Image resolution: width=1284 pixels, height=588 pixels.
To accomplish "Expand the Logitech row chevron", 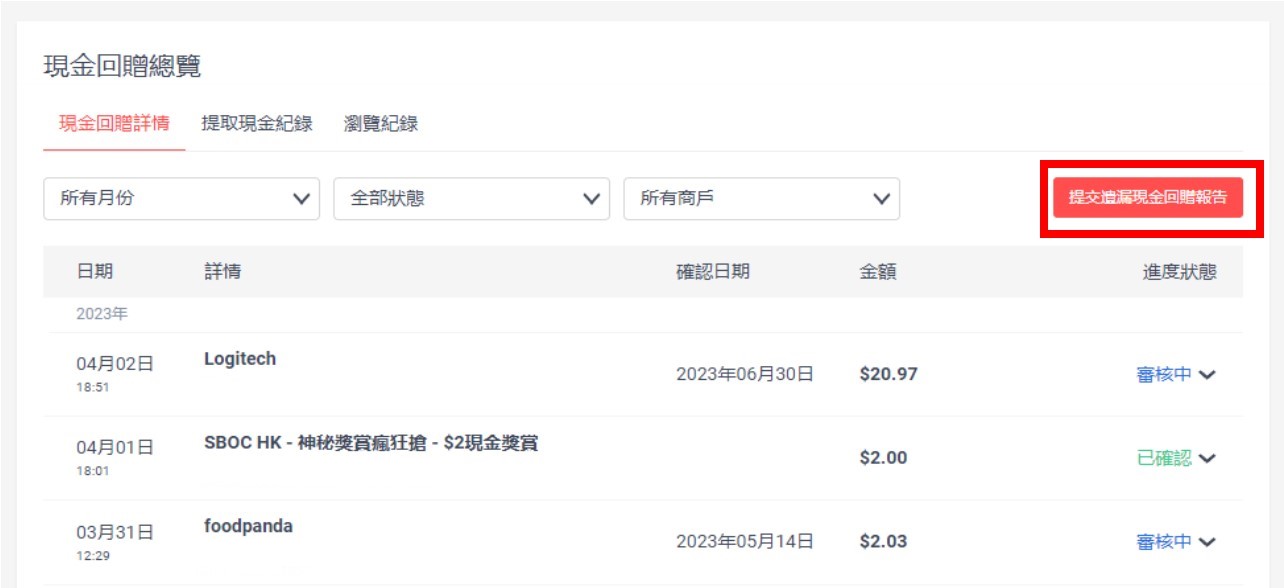I will (1207, 375).
